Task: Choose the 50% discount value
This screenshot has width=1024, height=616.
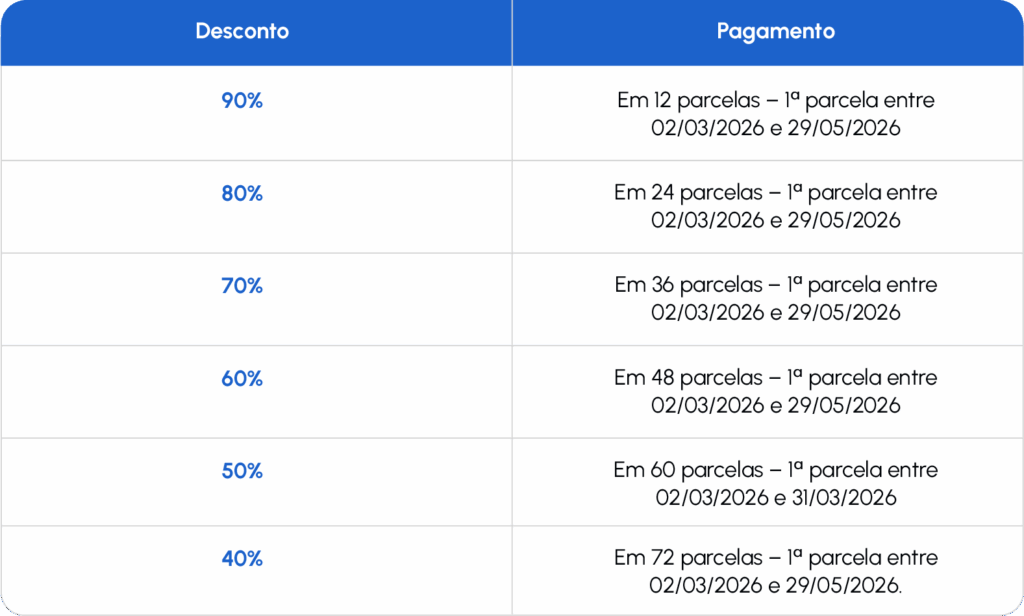Action: [242, 471]
